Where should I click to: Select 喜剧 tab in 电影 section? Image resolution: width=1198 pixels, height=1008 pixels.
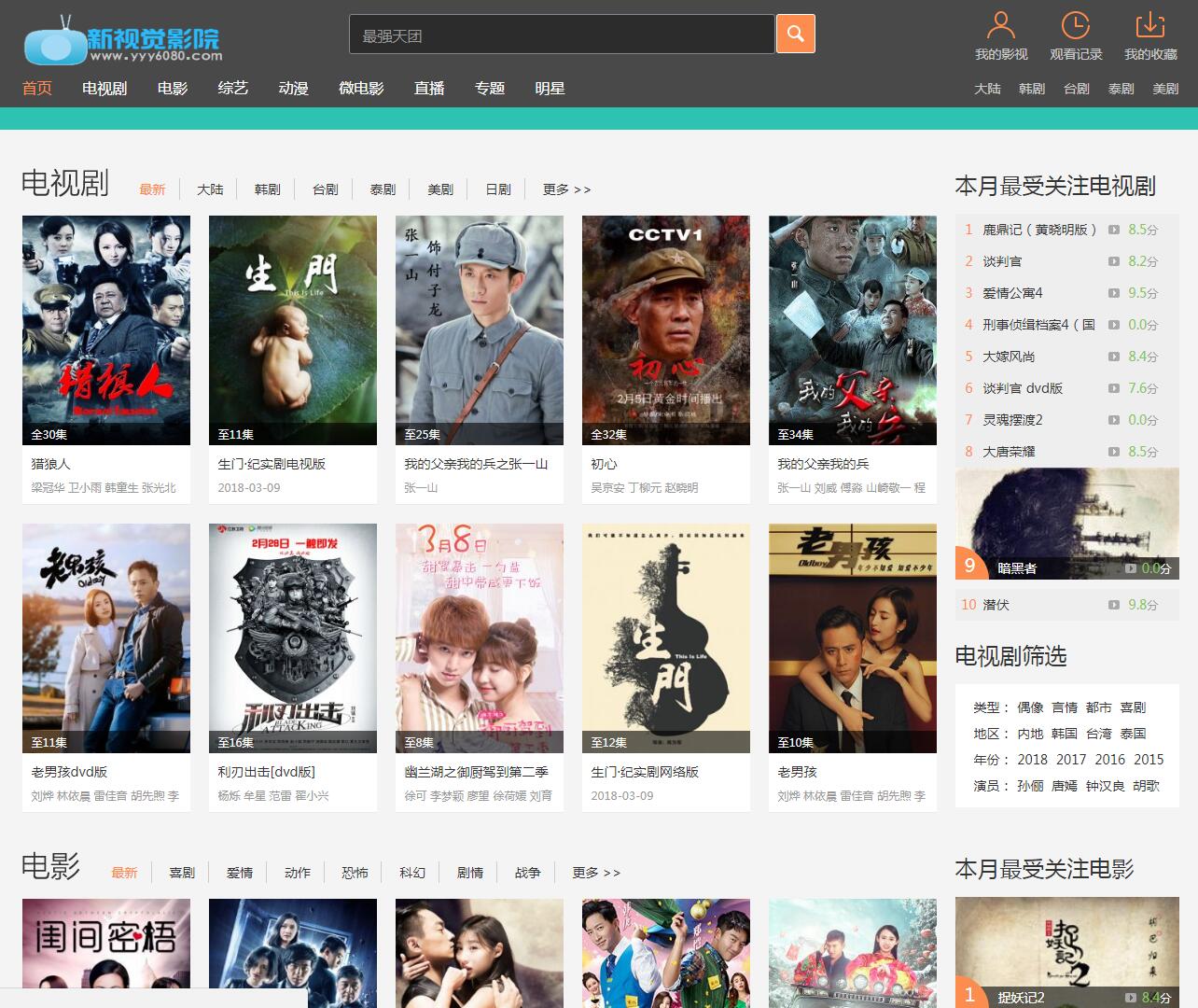point(182,873)
